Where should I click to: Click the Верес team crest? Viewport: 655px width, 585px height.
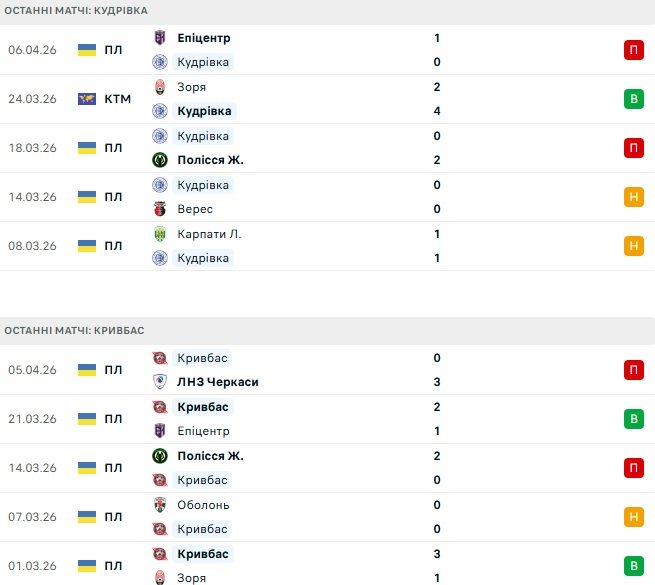[x=159, y=209]
